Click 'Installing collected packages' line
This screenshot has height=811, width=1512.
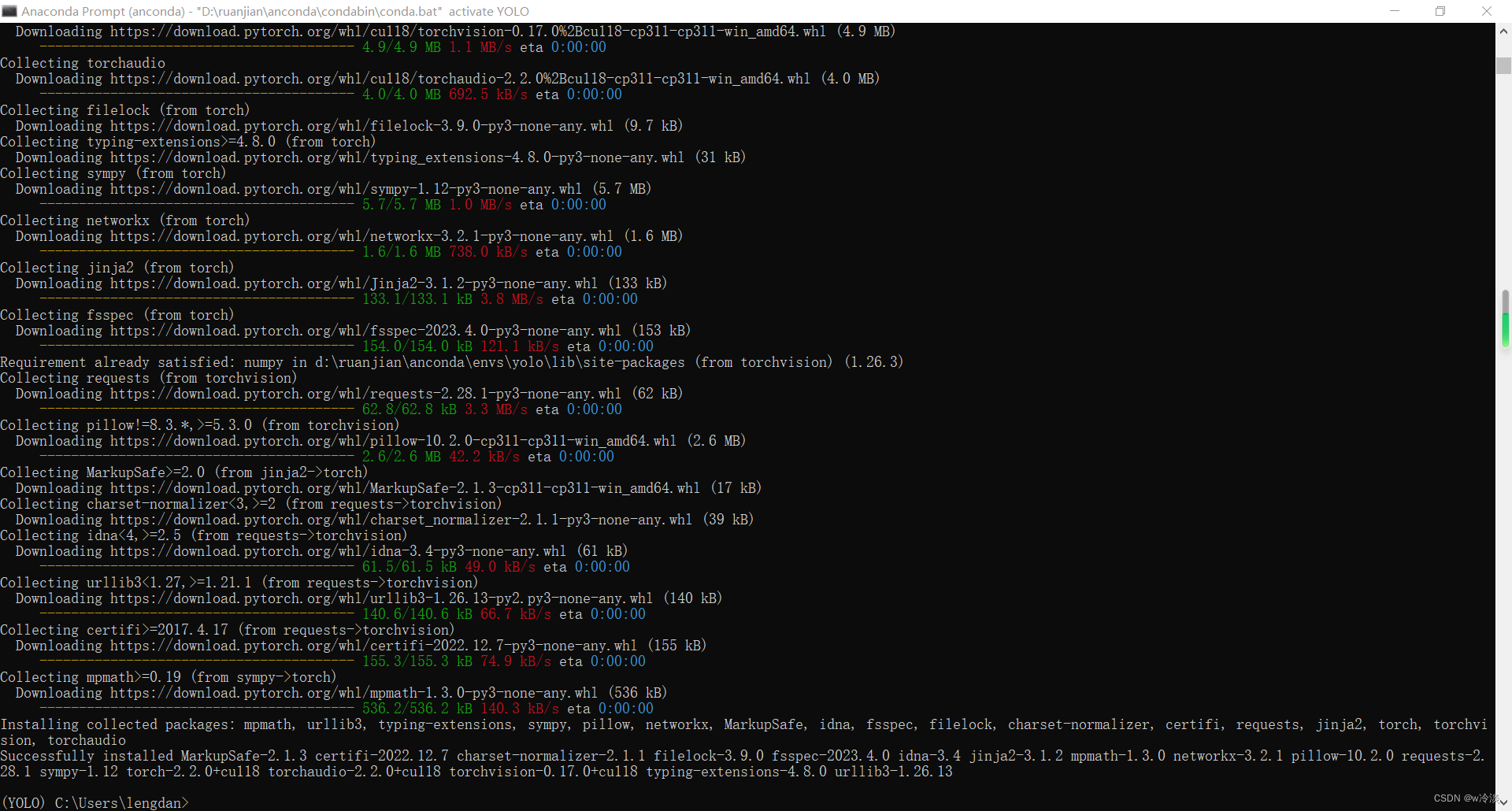point(744,732)
